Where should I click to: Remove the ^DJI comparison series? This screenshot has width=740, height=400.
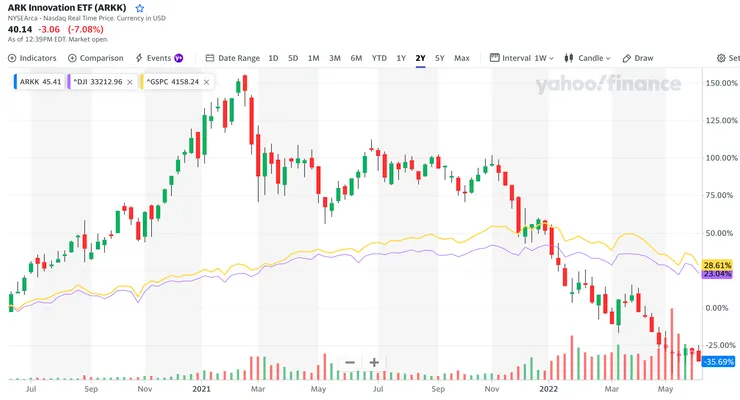click(x=132, y=81)
